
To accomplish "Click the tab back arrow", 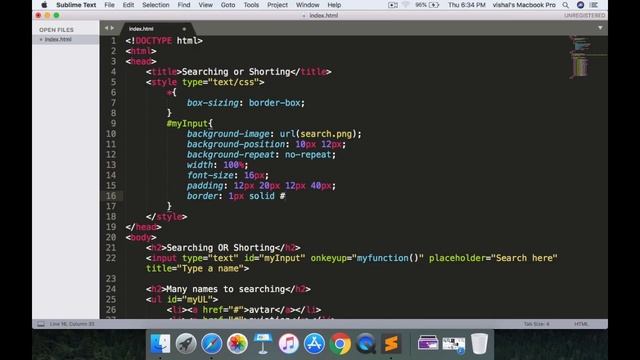I will tap(106, 28).
